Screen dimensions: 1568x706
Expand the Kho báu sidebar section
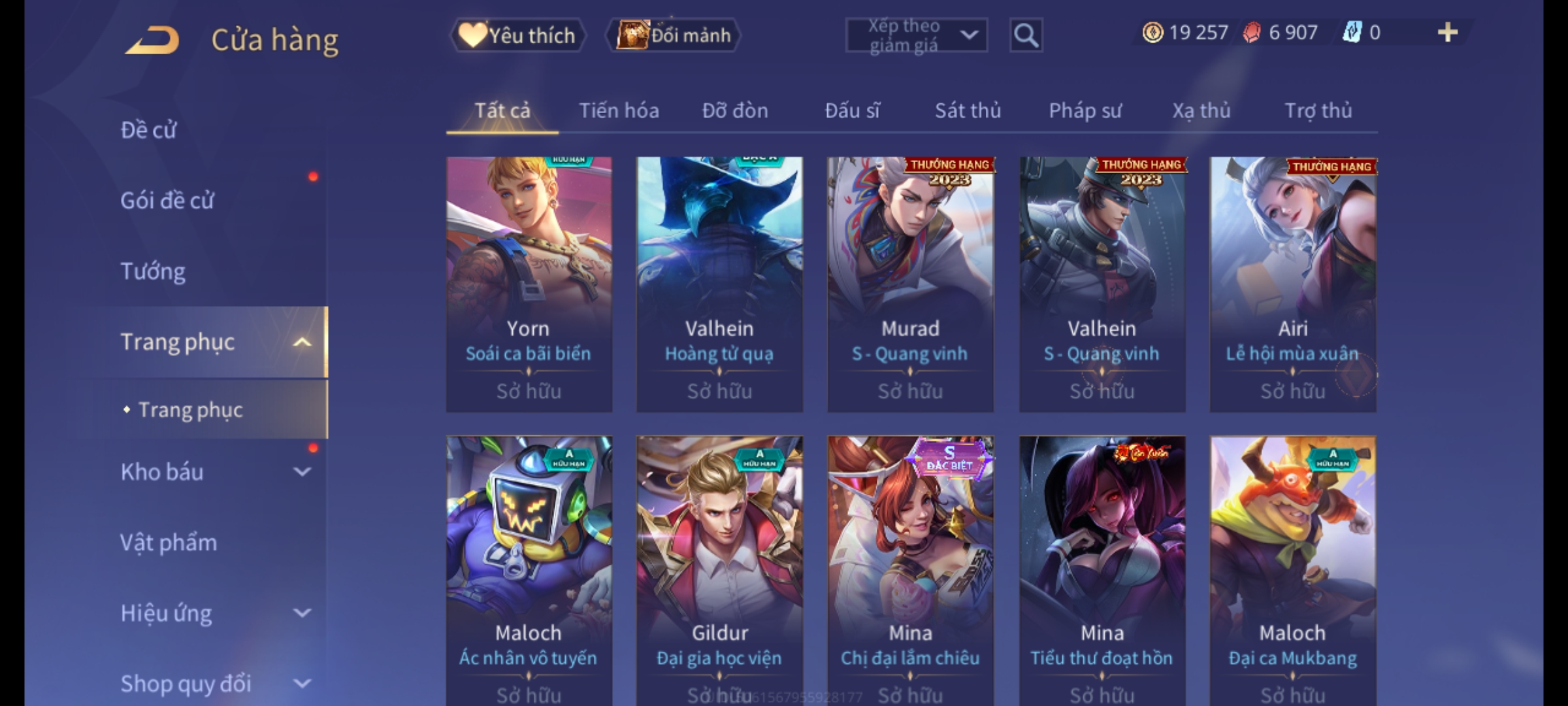click(x=302, y=471)
